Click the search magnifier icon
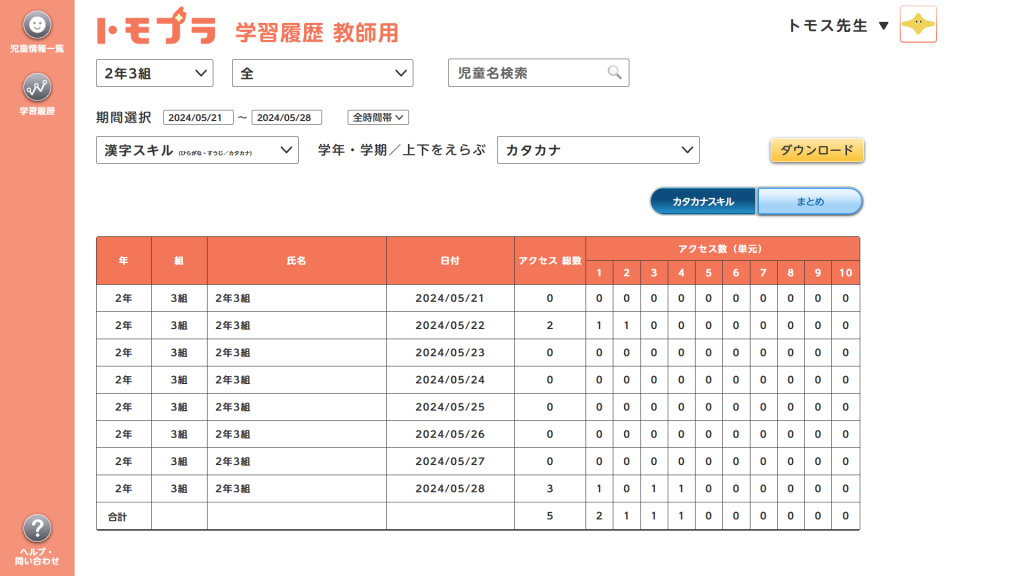 tap(614, 72)
